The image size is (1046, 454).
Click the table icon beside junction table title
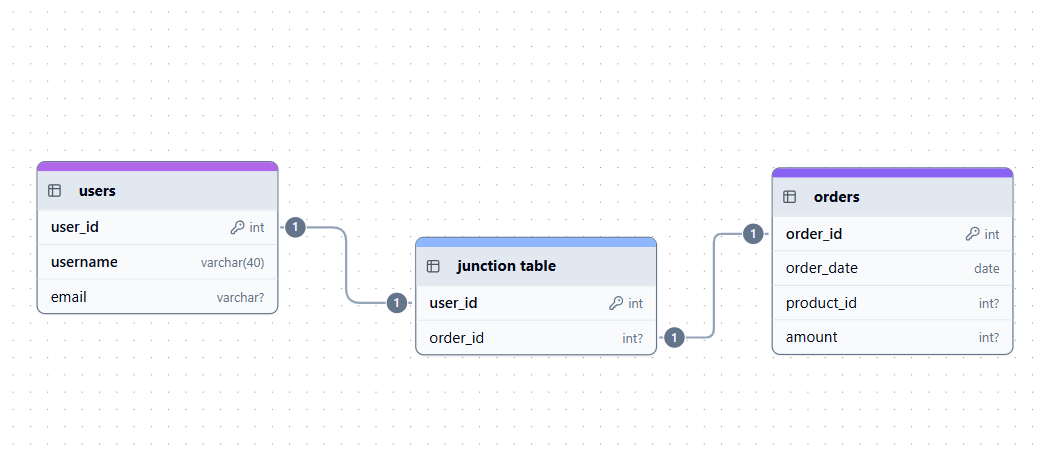(x=433, y=266)
